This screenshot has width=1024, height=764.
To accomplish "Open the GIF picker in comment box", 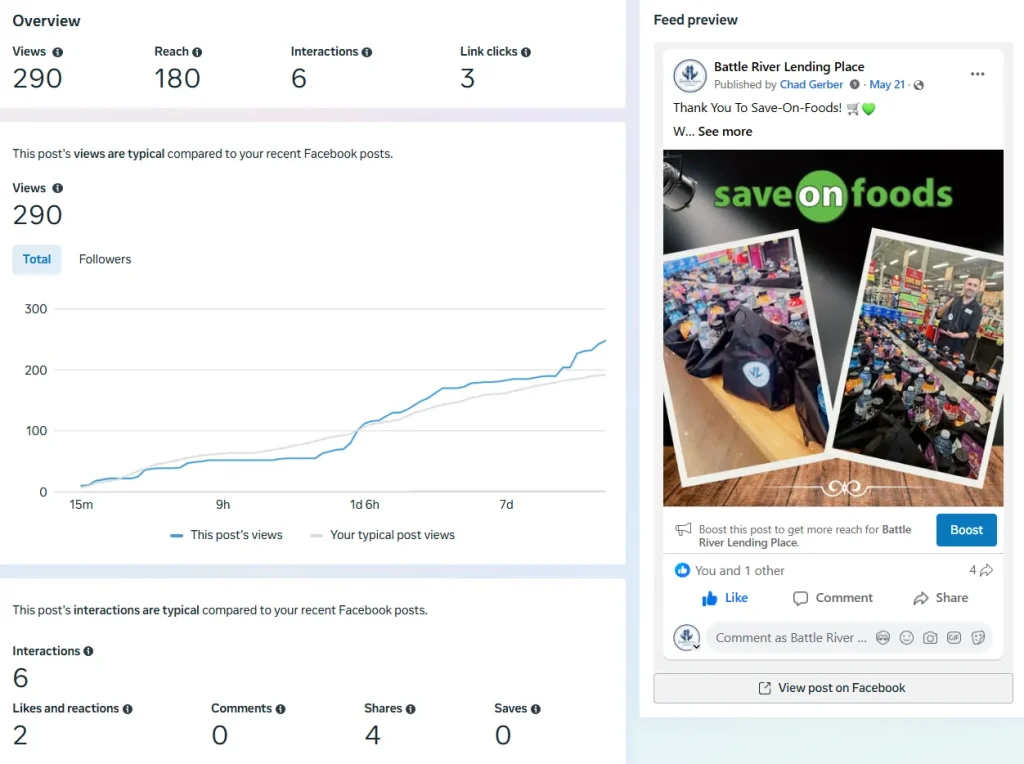I will click(955, 638).
